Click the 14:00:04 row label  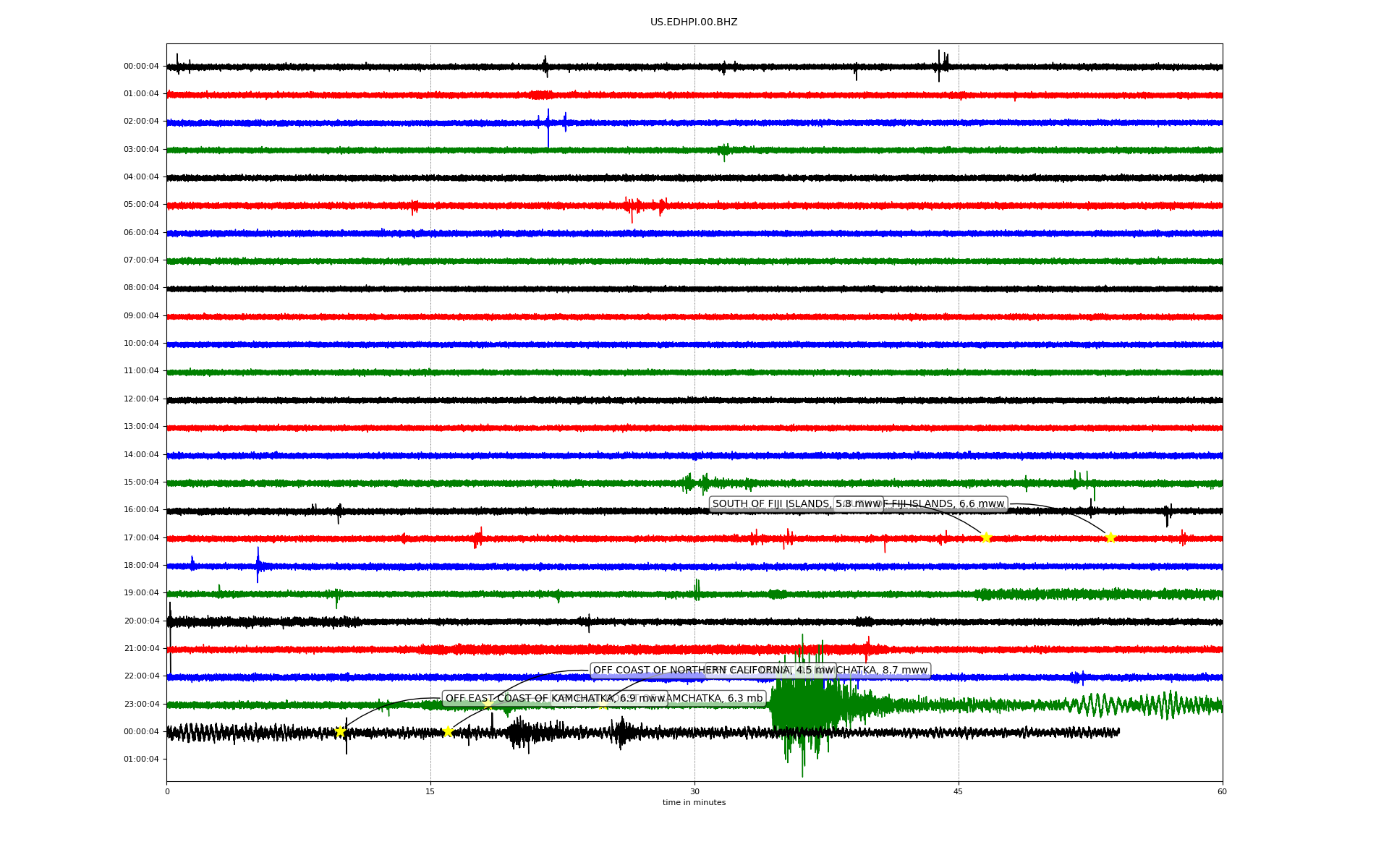[x=141, y=455]
